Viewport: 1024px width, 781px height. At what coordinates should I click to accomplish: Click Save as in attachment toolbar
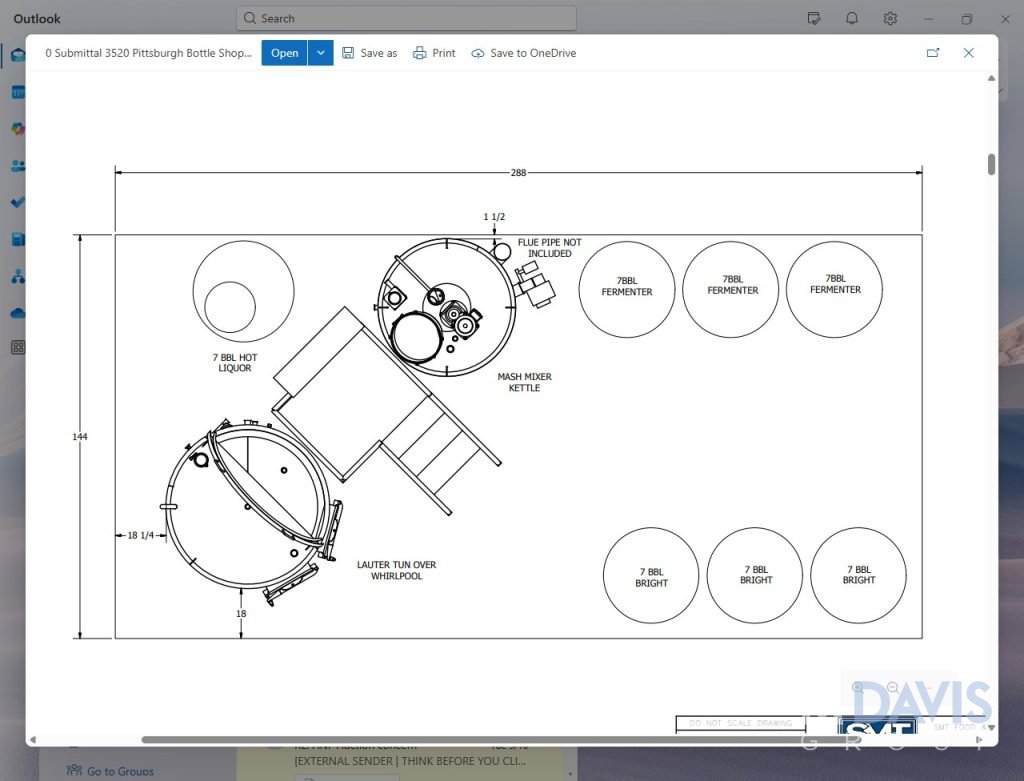click(369, 53)
